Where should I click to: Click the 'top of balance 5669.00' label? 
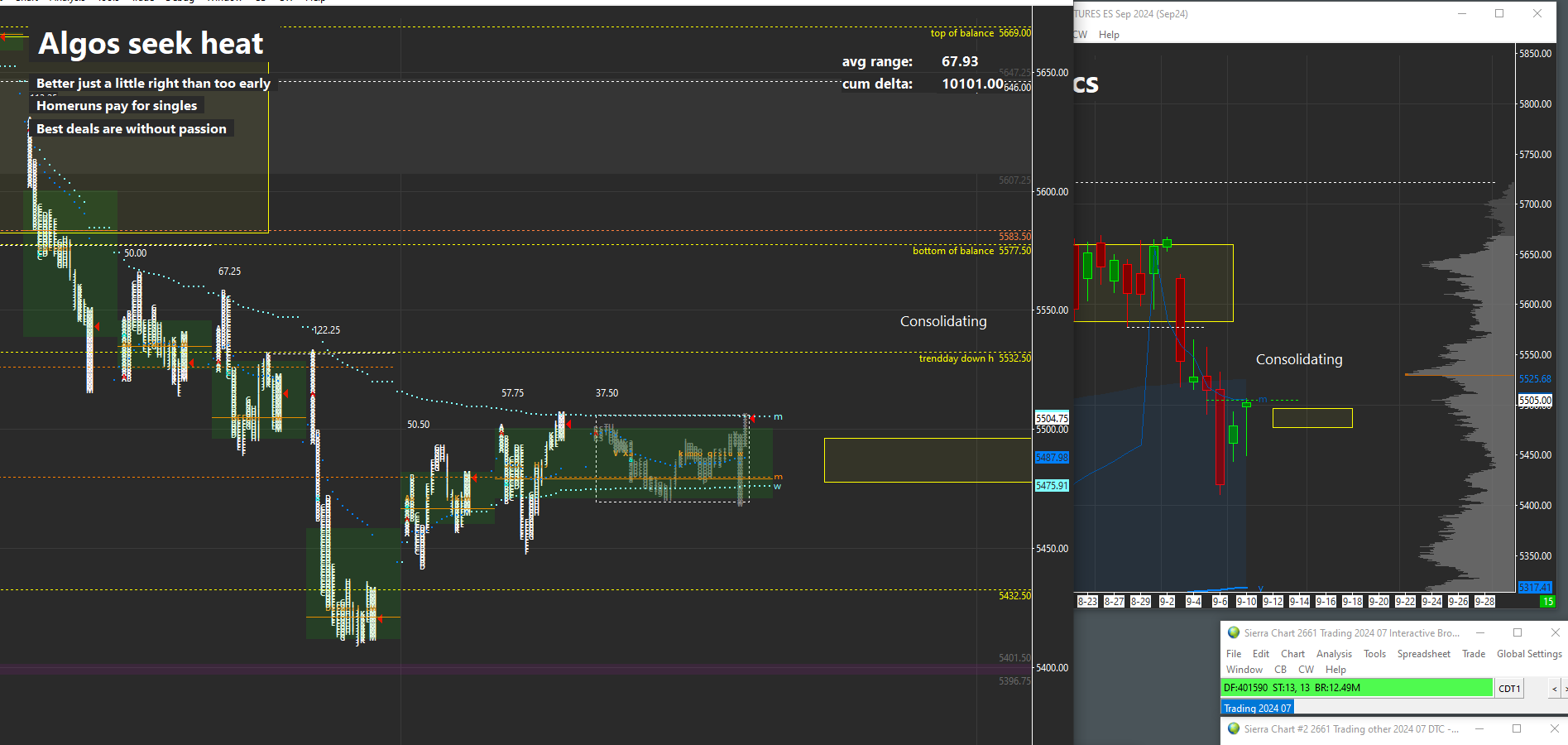pos(981,33)
